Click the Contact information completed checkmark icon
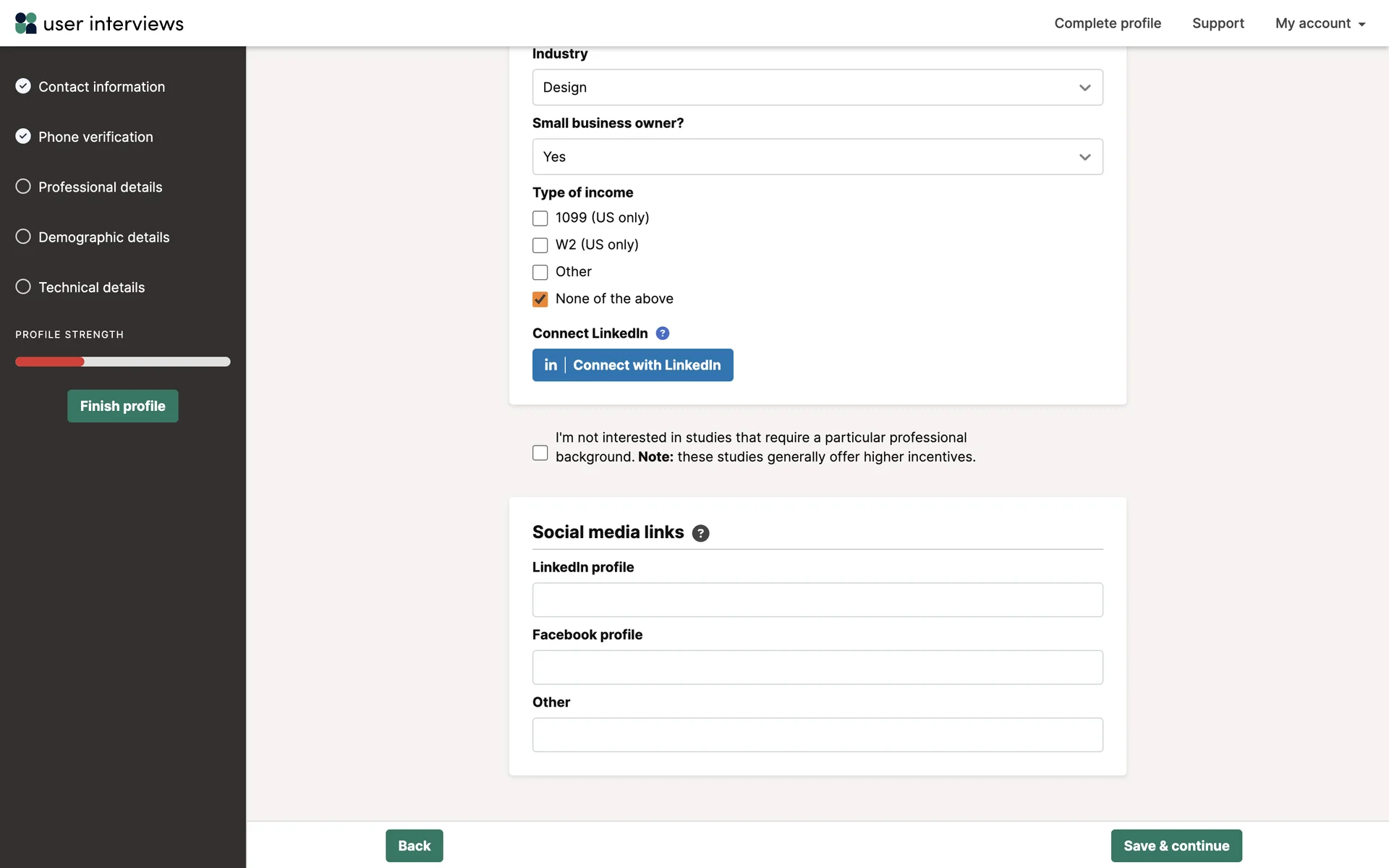The width and height of the screenshot is (1389, 868). tap(23, 86)
